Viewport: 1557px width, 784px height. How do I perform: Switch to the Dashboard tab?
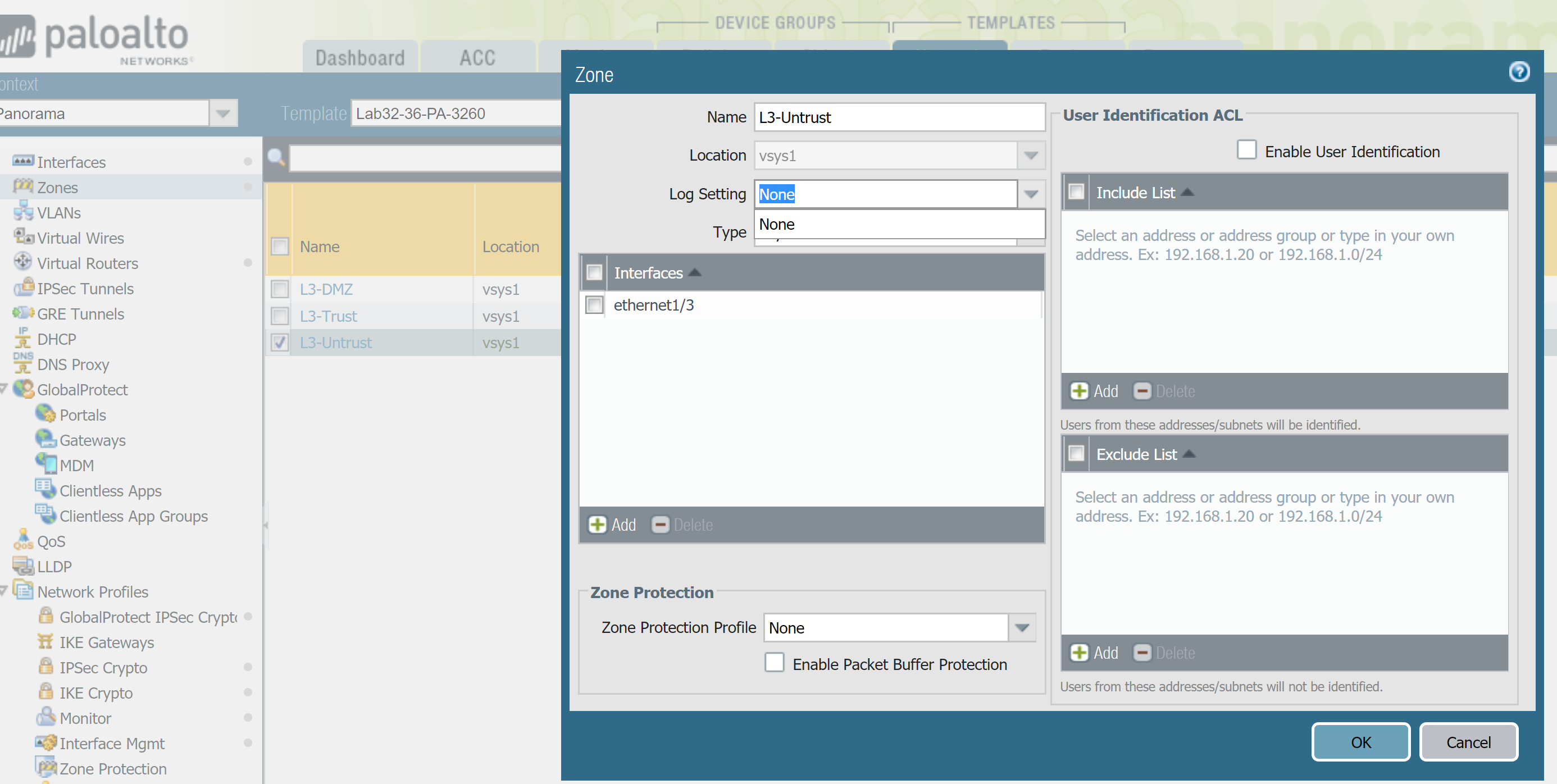click(x=359, y=58)
